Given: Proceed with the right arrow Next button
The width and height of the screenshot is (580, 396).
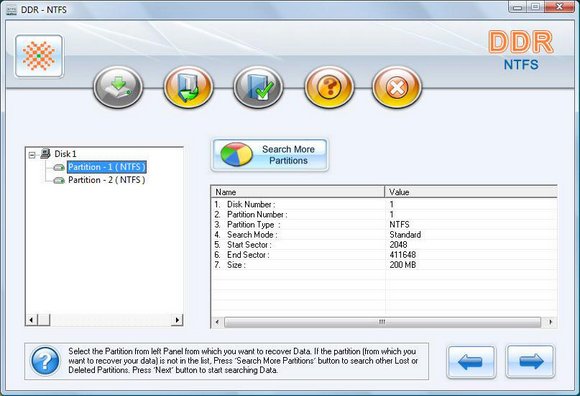Looking at the screenshot, I should click(x=530, y=362).
